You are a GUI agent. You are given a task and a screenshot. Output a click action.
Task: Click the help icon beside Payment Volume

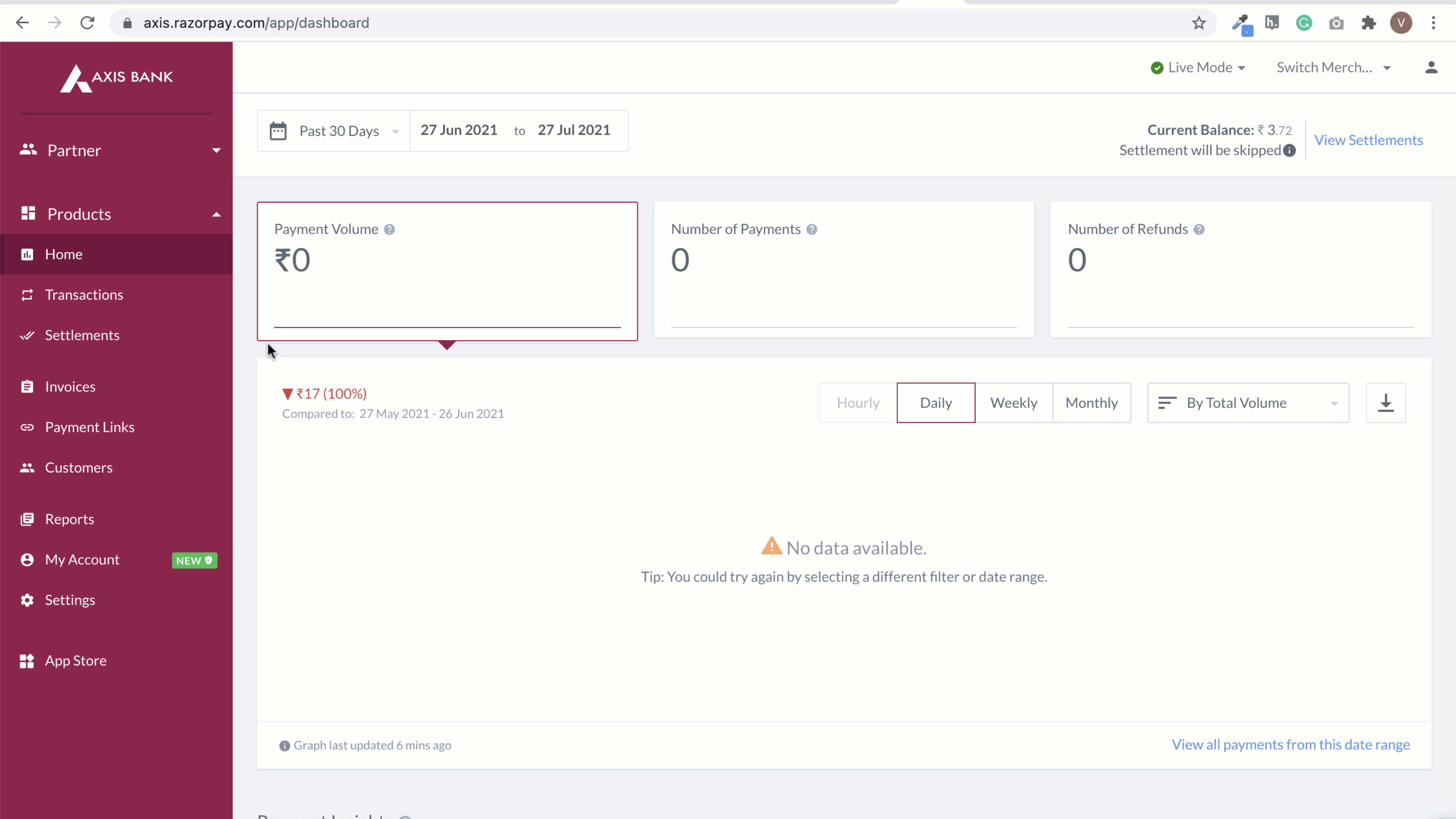[x=389, y=229]
